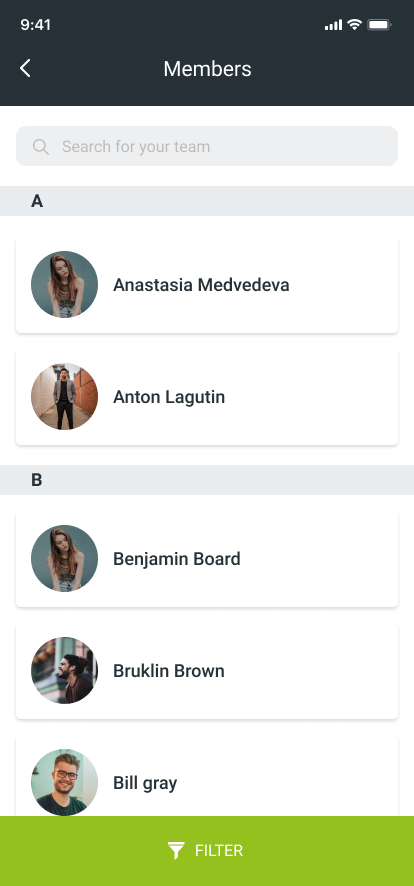Choose Bruklin Brown from the list

tap(207, 671)
